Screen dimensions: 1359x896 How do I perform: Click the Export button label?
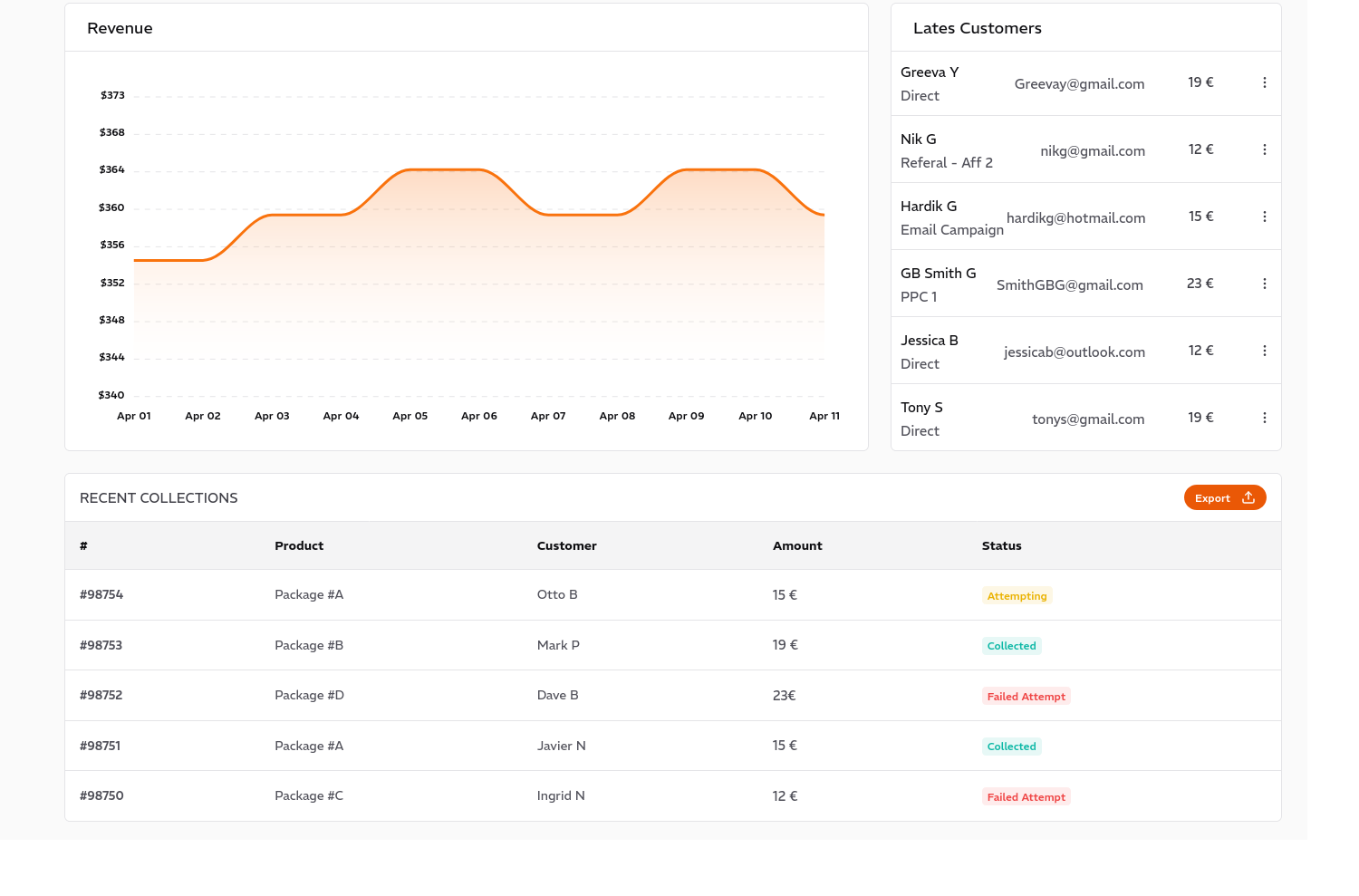coord(1212,498)
